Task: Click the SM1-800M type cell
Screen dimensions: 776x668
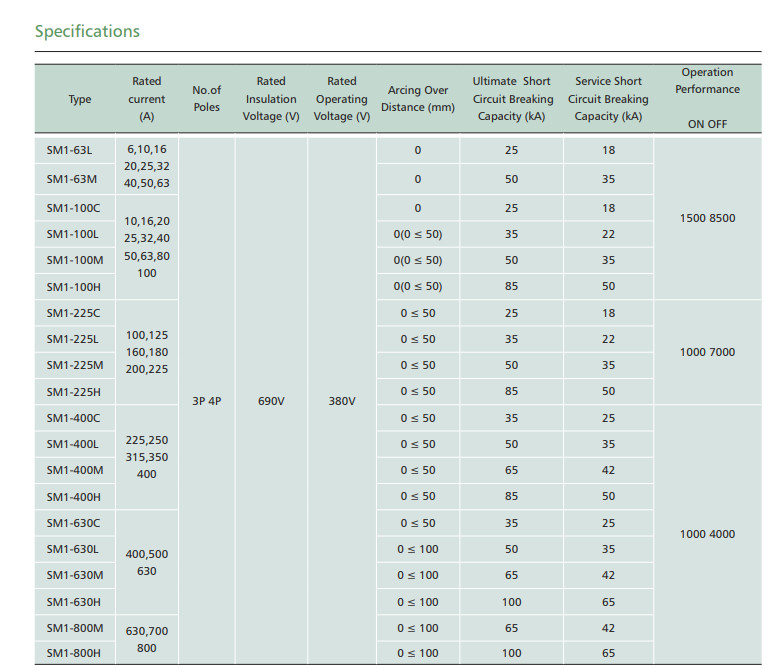Action: [x=75, y=628]
